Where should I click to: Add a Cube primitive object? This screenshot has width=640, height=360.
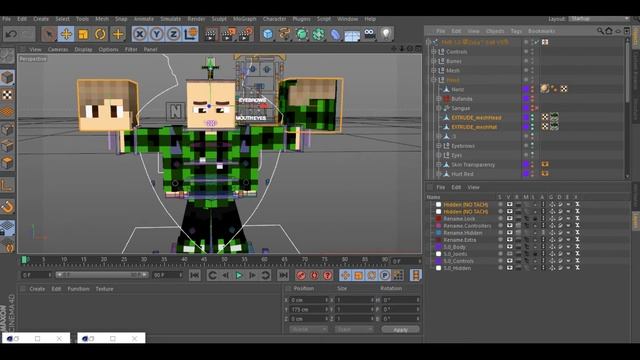pyautogui.click(x=268, y=34)
